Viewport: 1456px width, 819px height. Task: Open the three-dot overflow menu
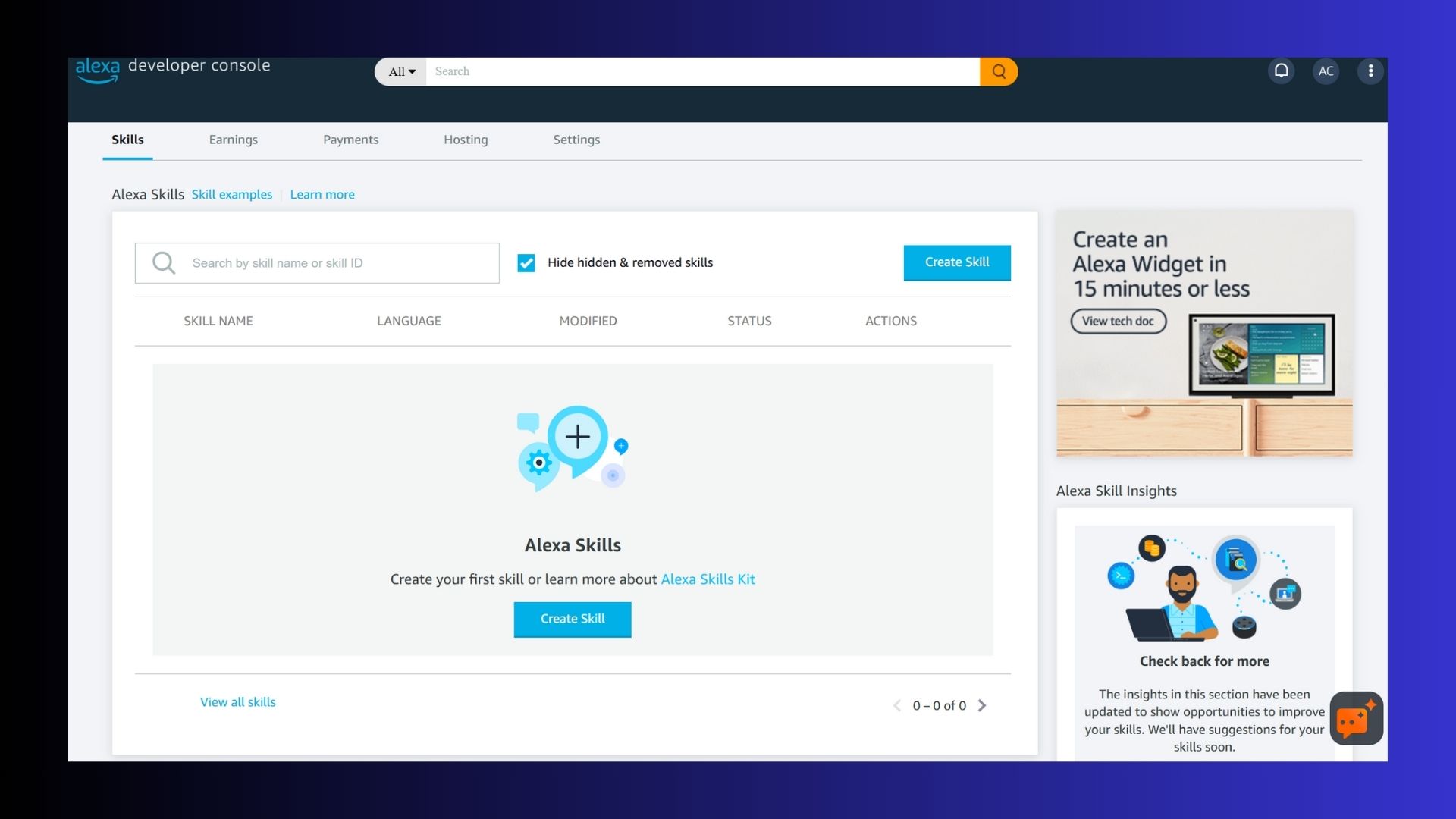point(1370,71)
